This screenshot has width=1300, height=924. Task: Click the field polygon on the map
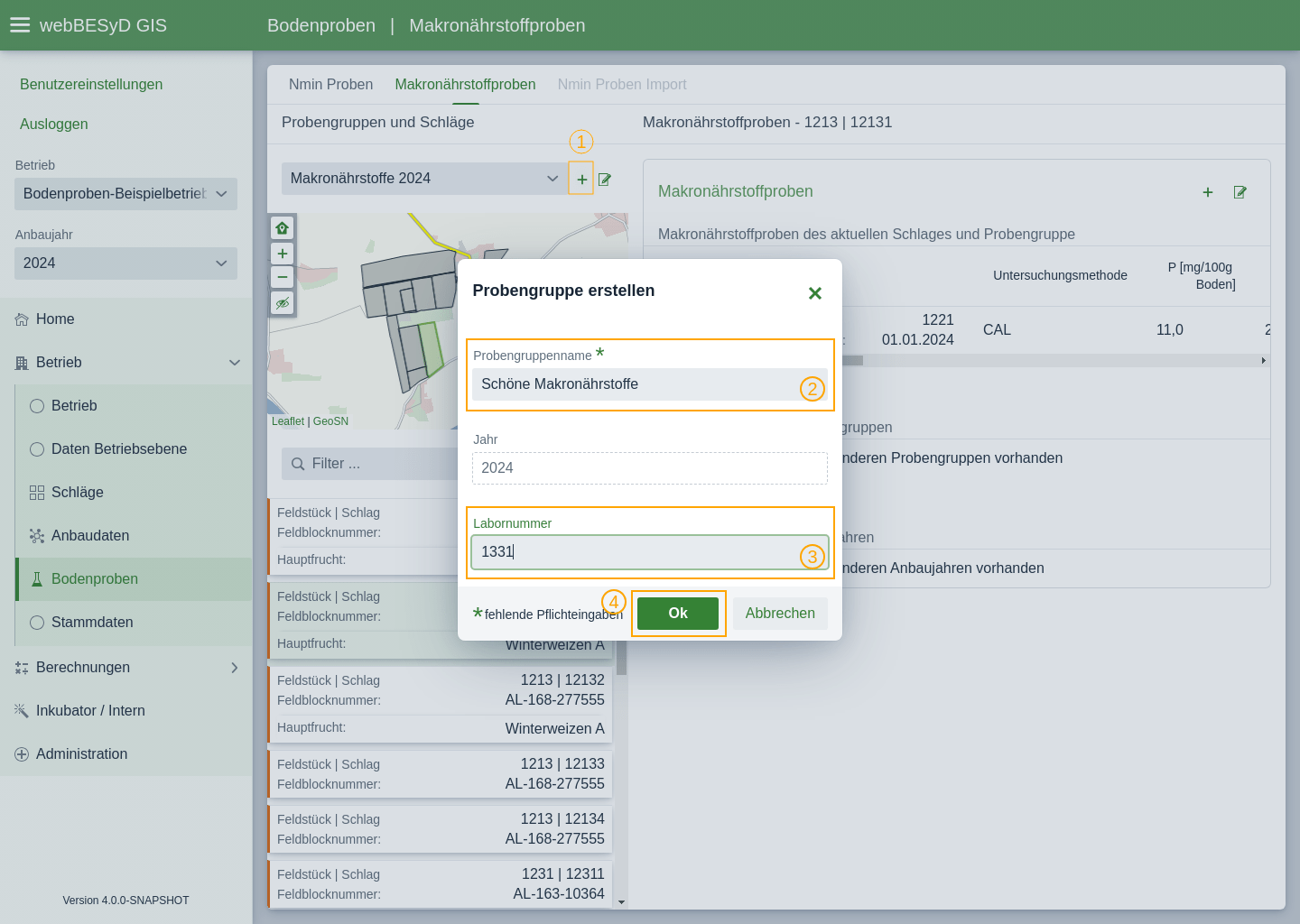point(432,347)
